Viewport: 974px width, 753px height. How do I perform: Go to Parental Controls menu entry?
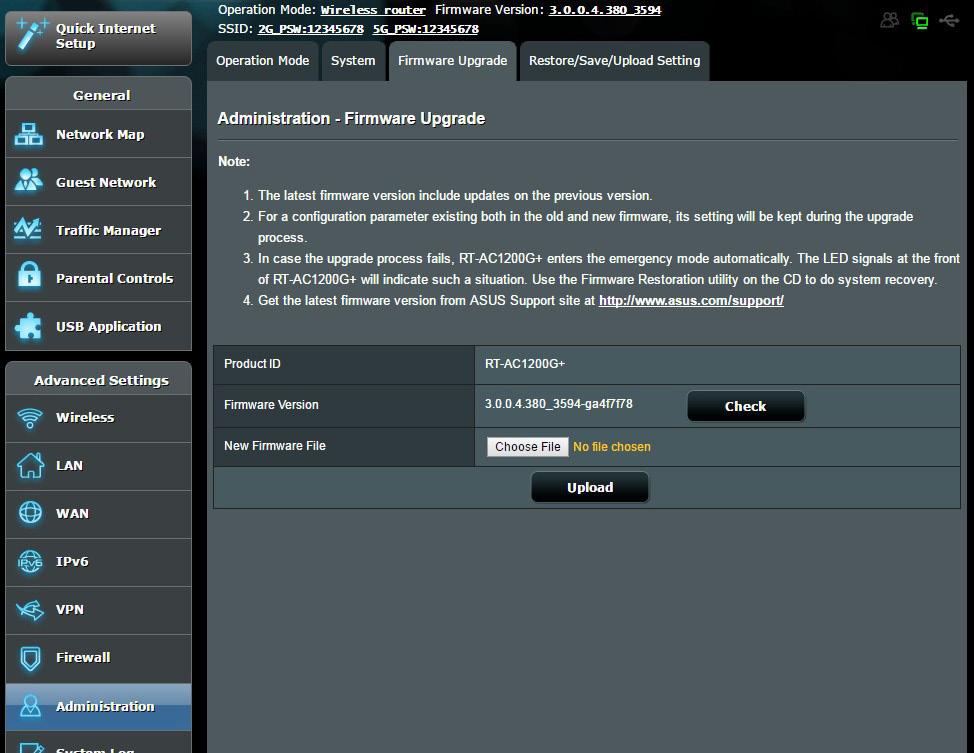[x=98, y=278]
